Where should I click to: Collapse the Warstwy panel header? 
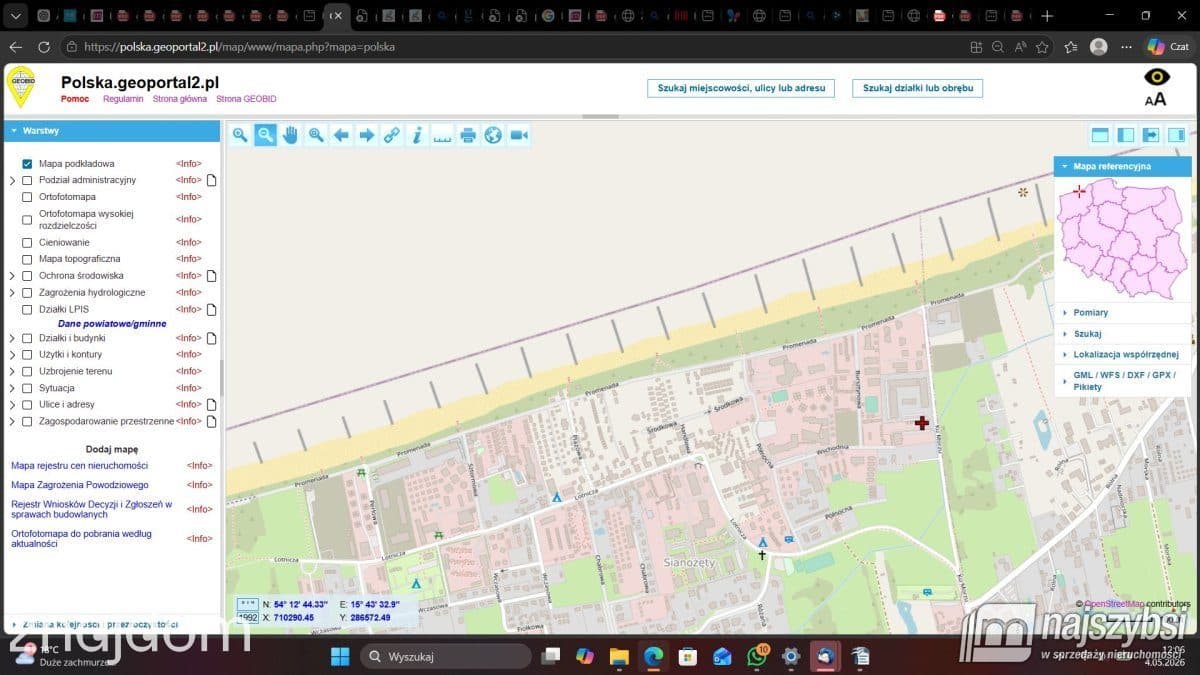point(112,131)
